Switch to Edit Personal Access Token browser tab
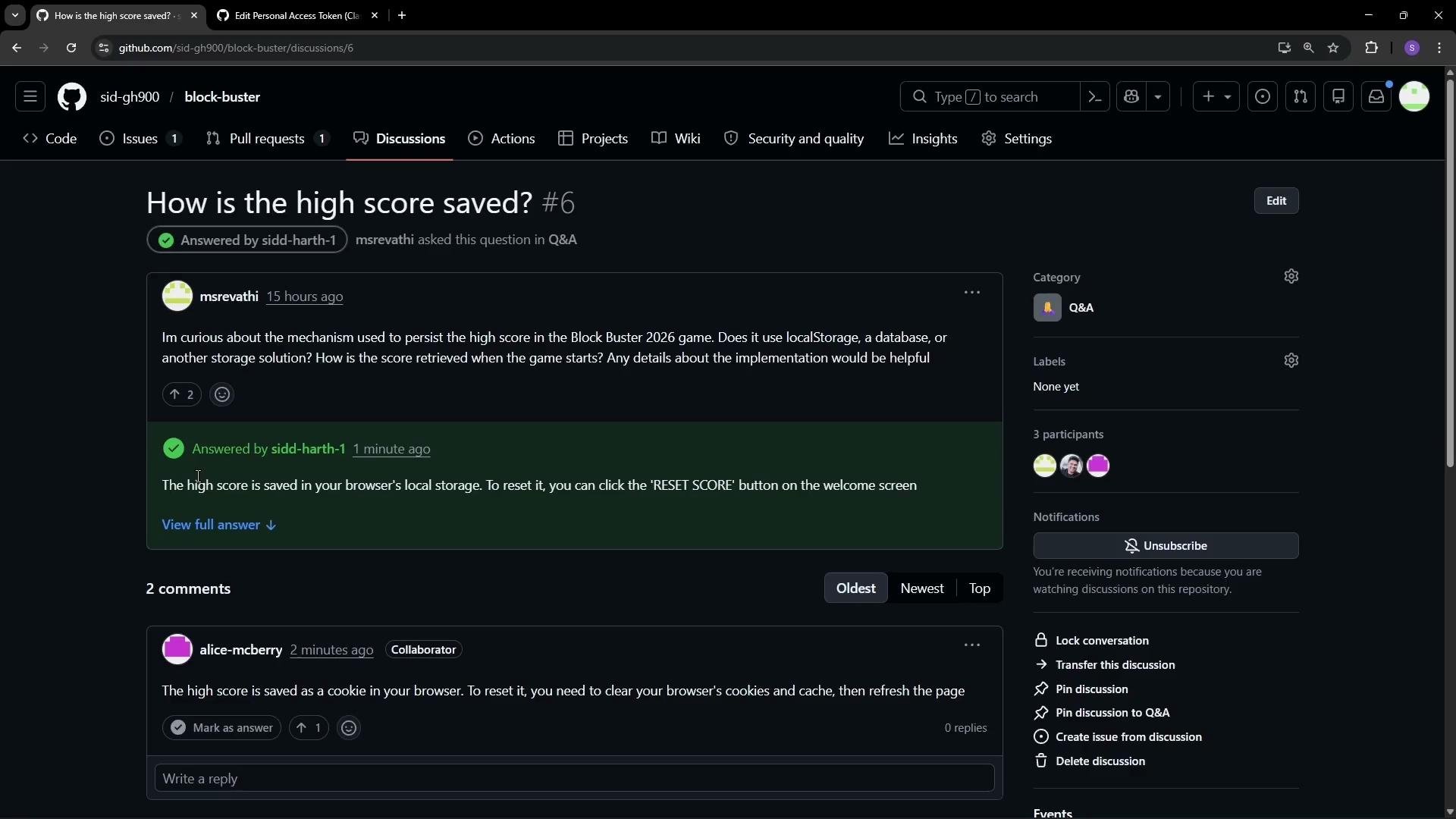This screenshot has width=1456, height=819. [x=297, y=15]
